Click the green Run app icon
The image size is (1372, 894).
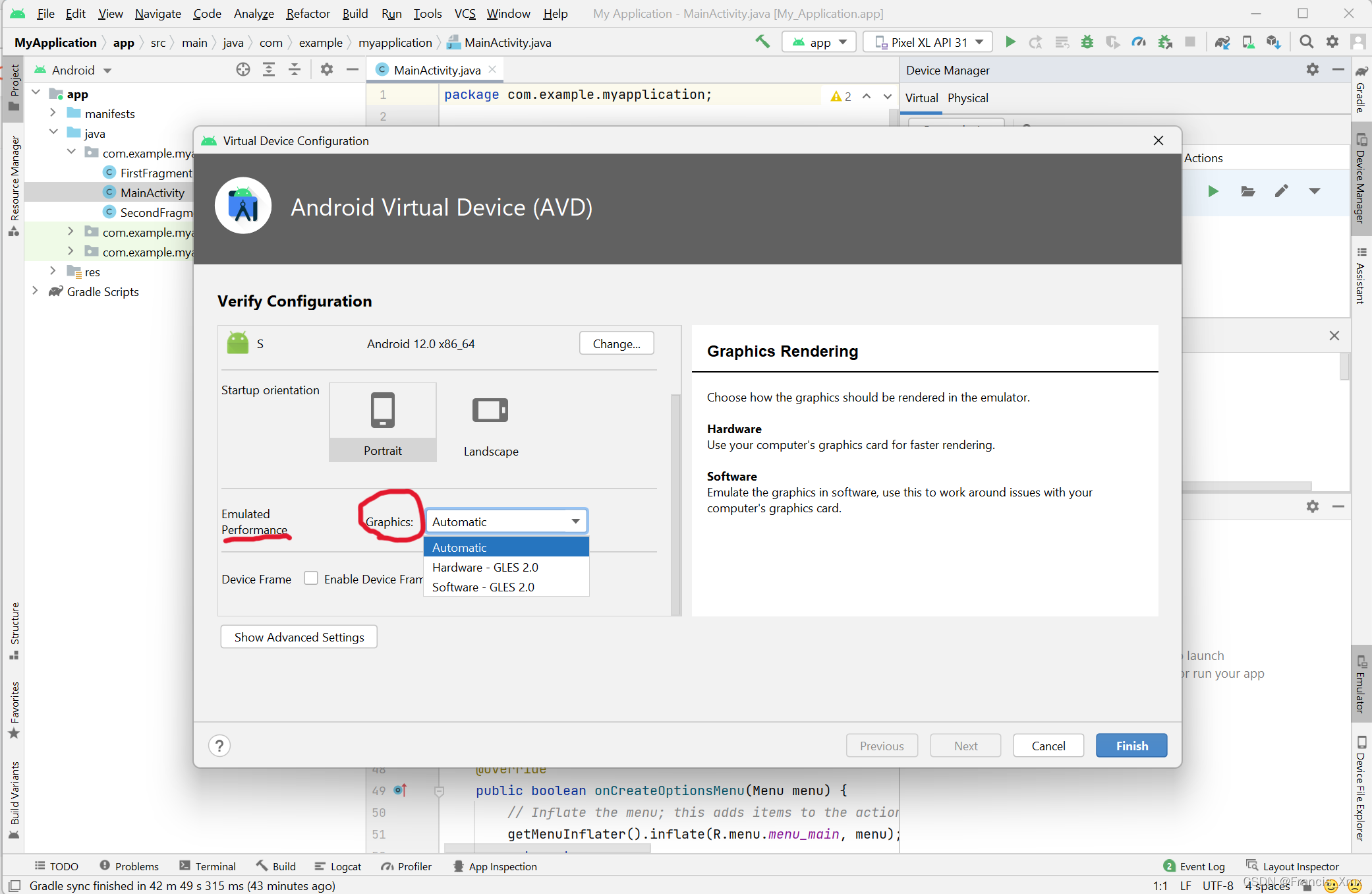point(1010,42)
